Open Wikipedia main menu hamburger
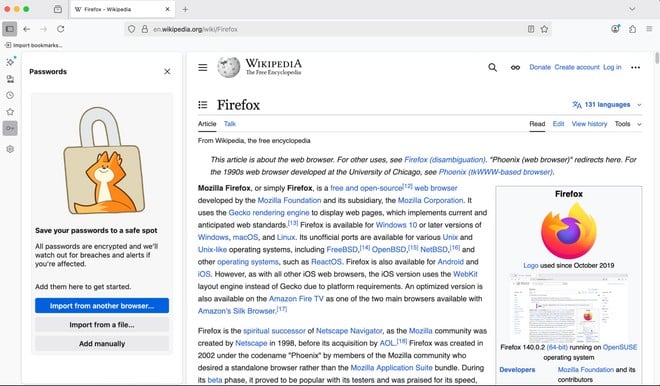Viewport: 660px width, 386px height. coord(202,67)
